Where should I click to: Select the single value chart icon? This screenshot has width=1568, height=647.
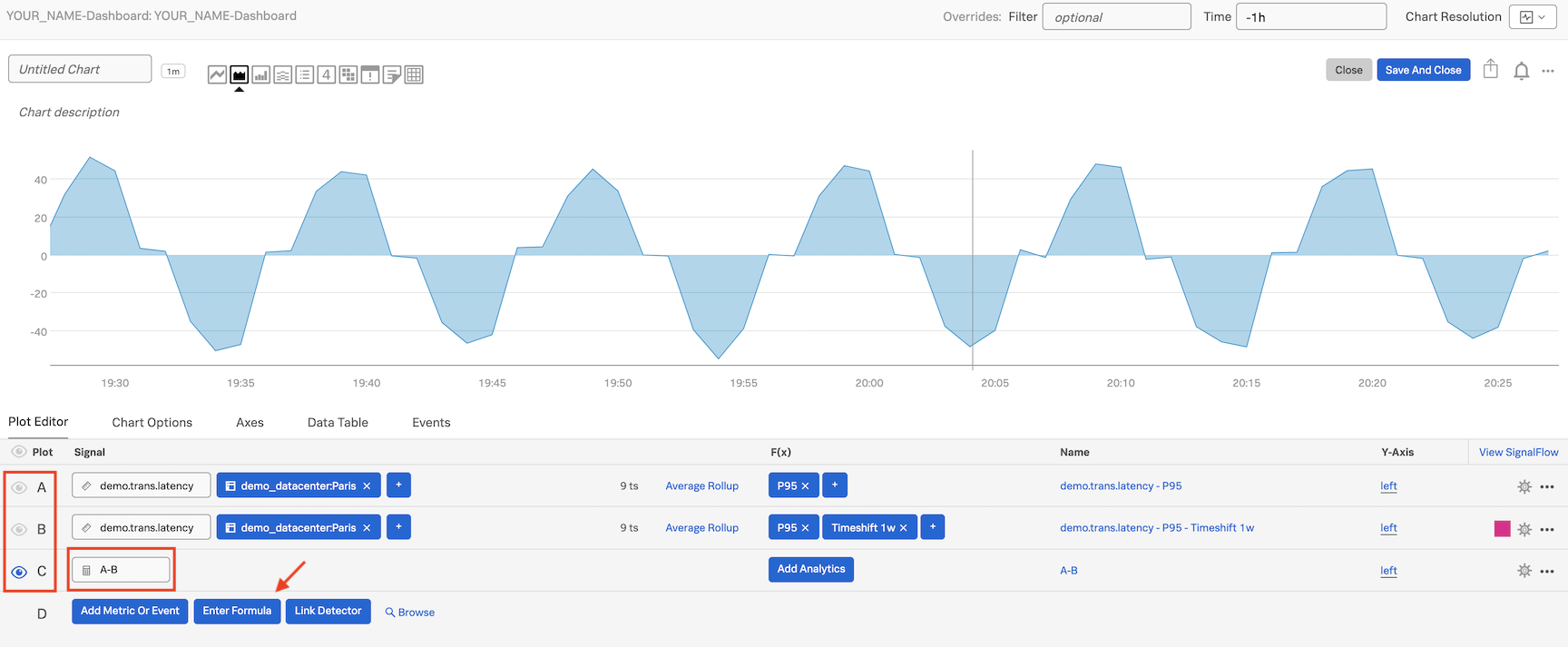coord(327,74)
